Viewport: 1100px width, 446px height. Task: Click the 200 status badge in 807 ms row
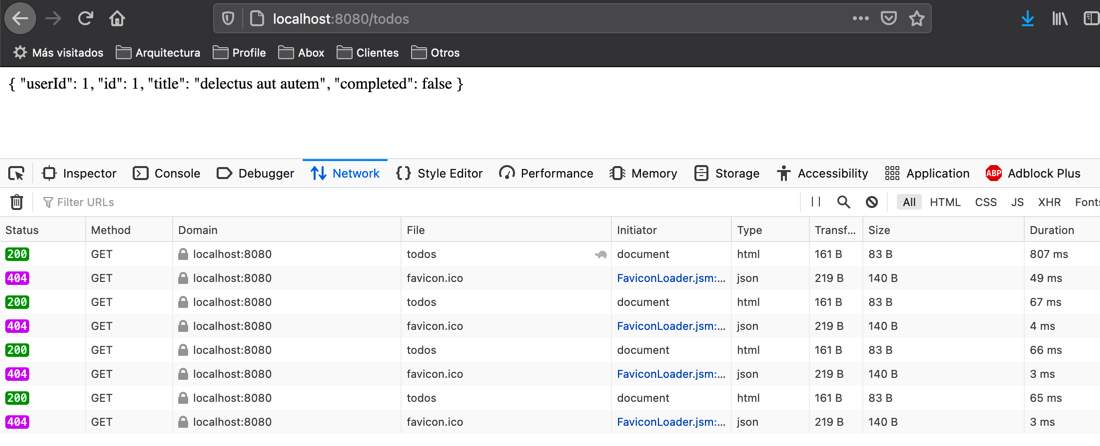[18, 255]
